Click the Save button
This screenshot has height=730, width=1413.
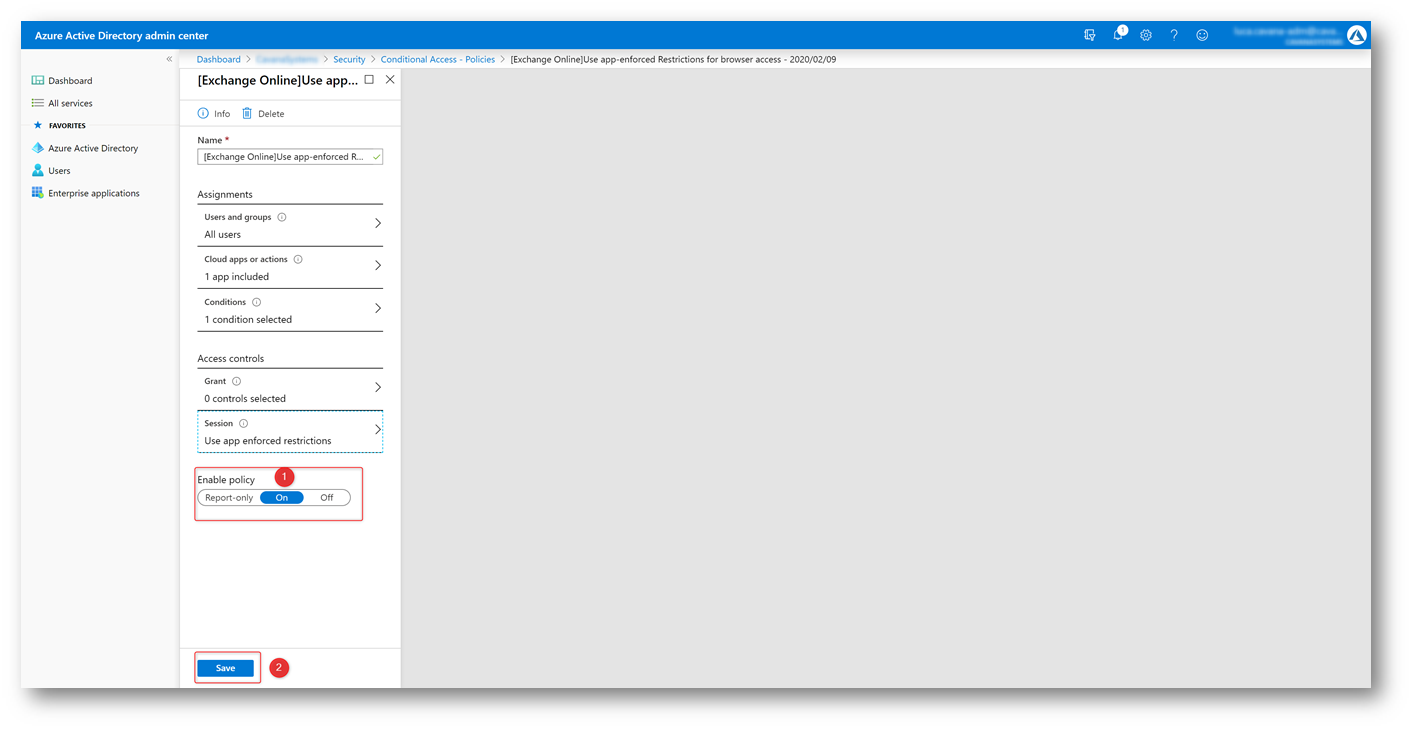pos(226,668)
